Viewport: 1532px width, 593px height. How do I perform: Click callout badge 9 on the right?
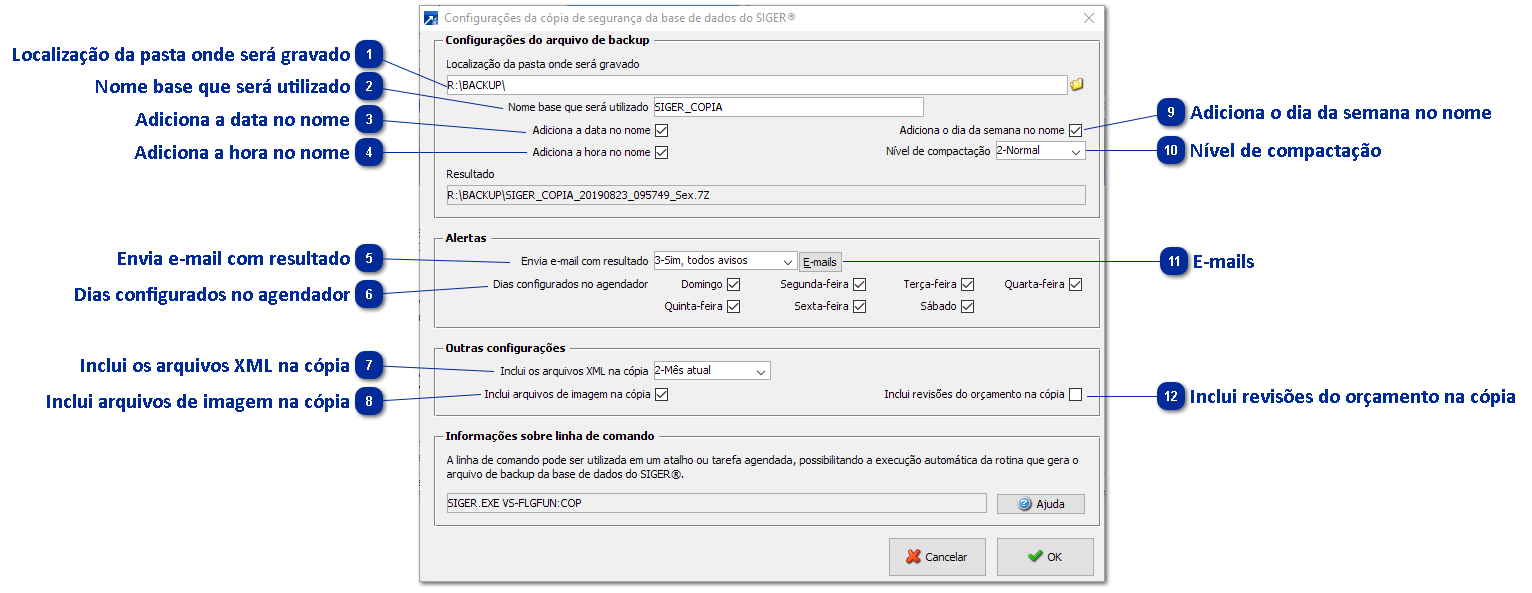(x=1172, y=113)
